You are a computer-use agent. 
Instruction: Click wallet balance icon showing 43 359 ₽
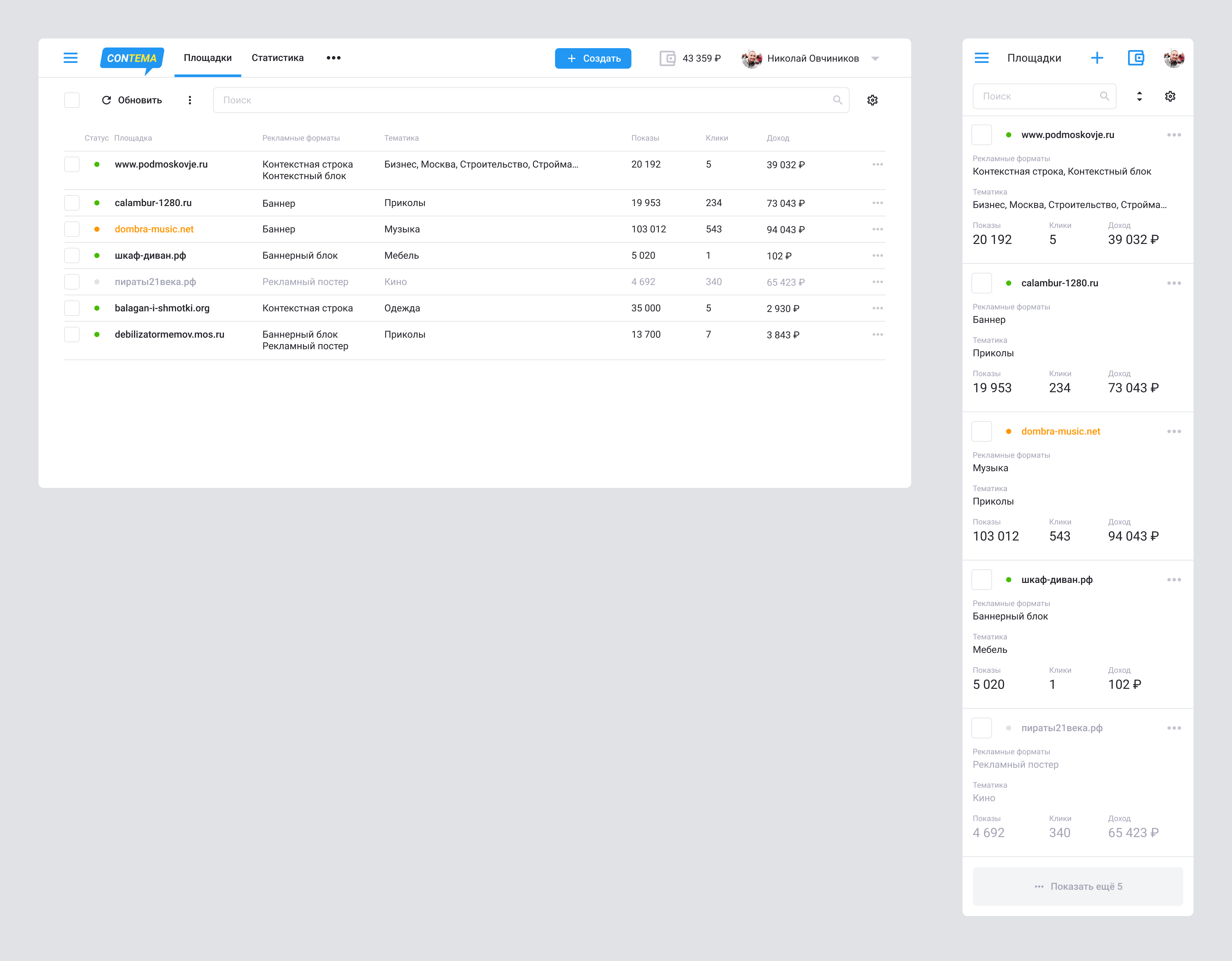(667, 59)
